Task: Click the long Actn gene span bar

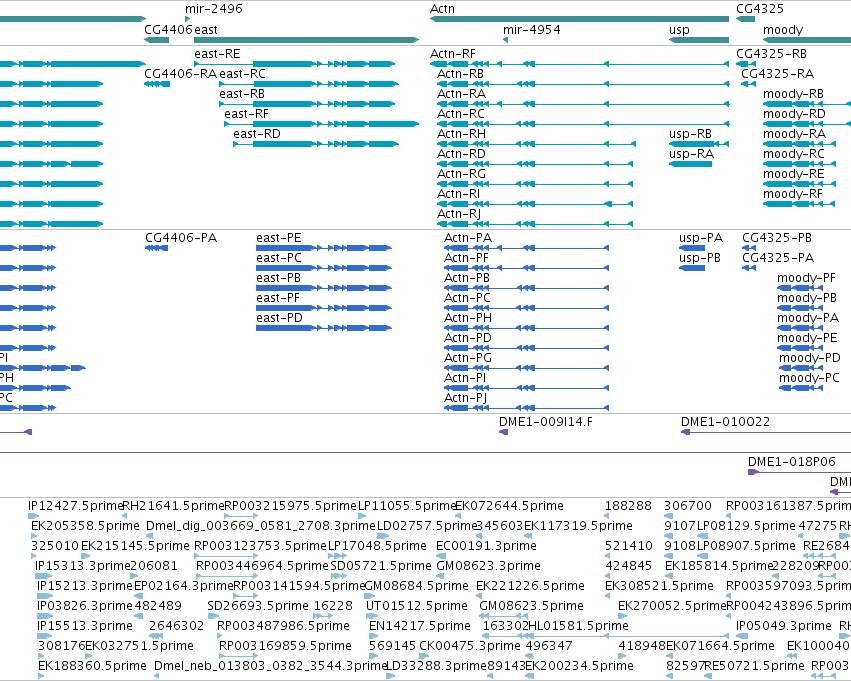Action: [579, 19]
